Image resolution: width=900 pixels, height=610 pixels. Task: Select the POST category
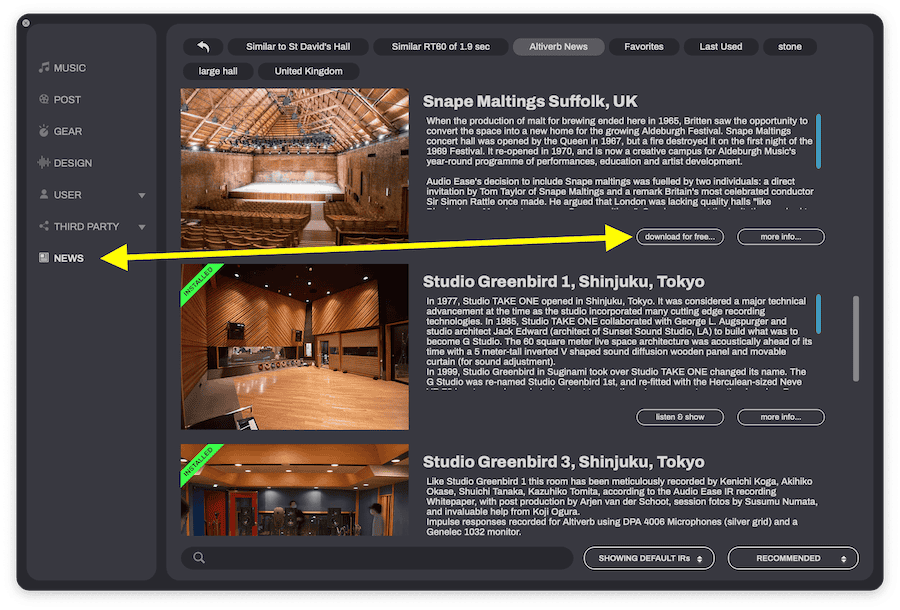click(x=67, y=99)
